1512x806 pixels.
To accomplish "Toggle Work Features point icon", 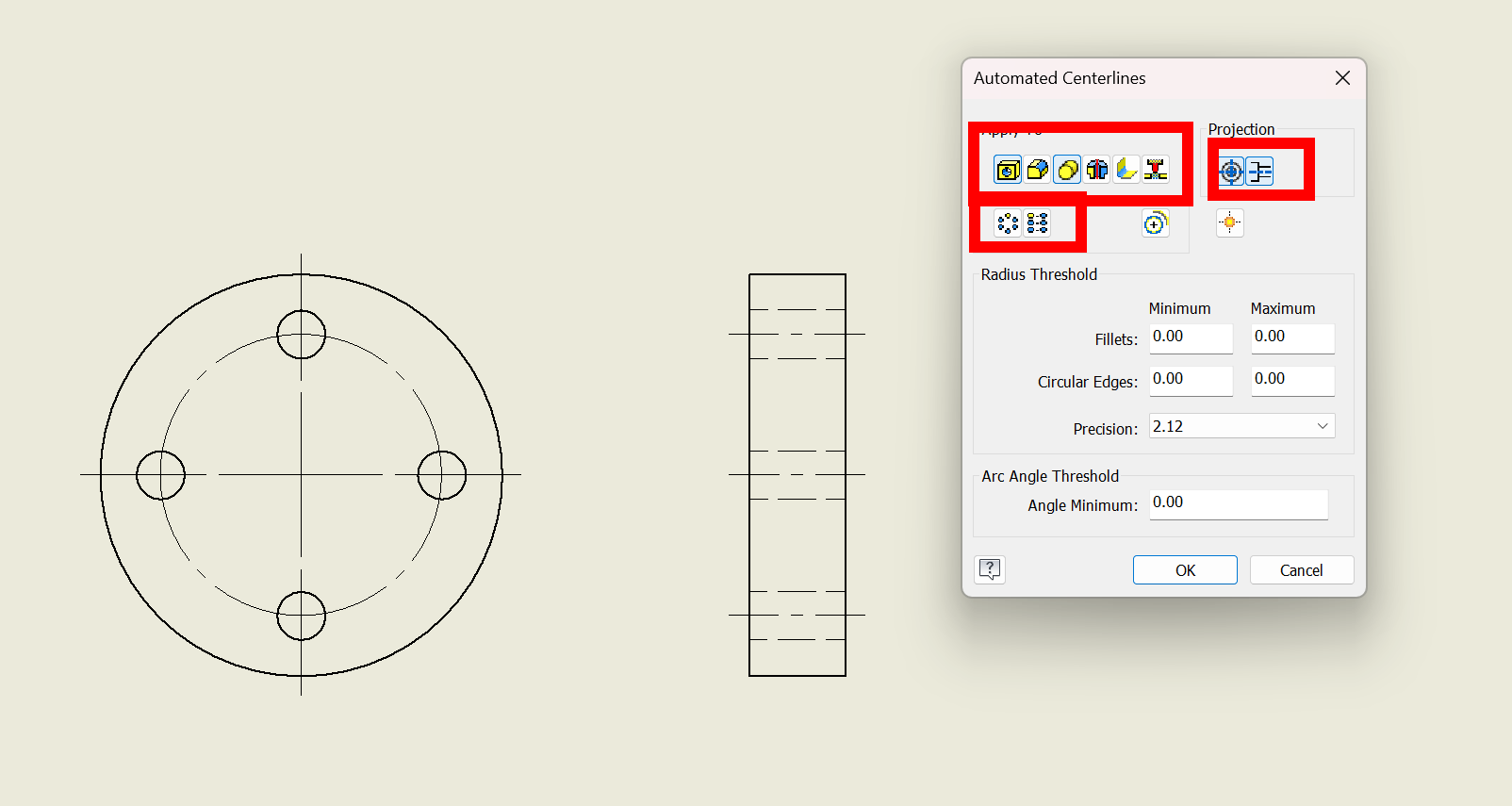I will coord(1229,223).
